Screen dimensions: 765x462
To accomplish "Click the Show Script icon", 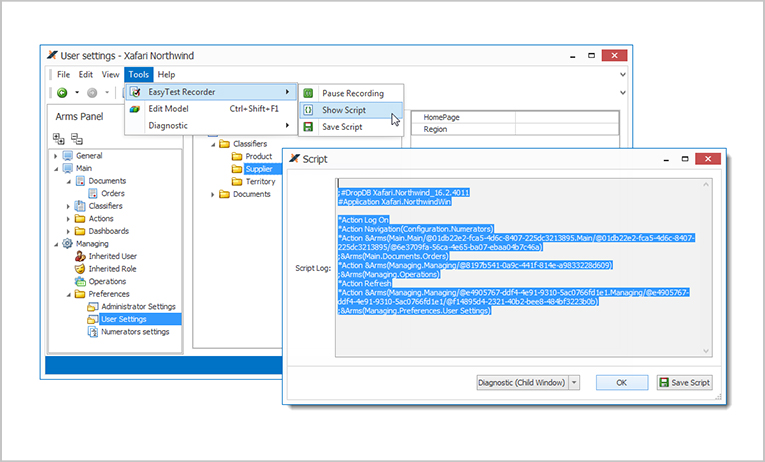I will [308, 110].
